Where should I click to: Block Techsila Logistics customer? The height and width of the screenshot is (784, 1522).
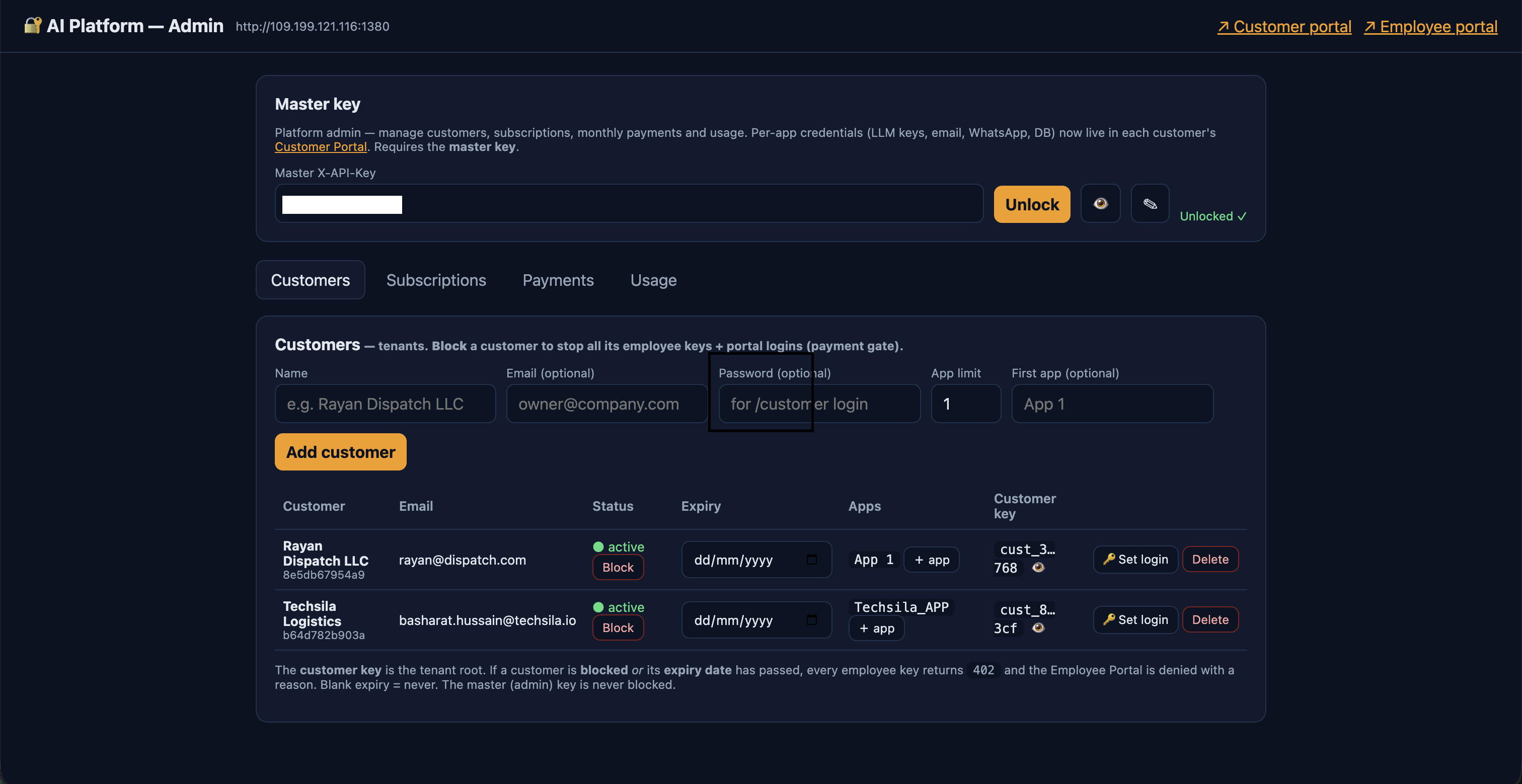618,628
